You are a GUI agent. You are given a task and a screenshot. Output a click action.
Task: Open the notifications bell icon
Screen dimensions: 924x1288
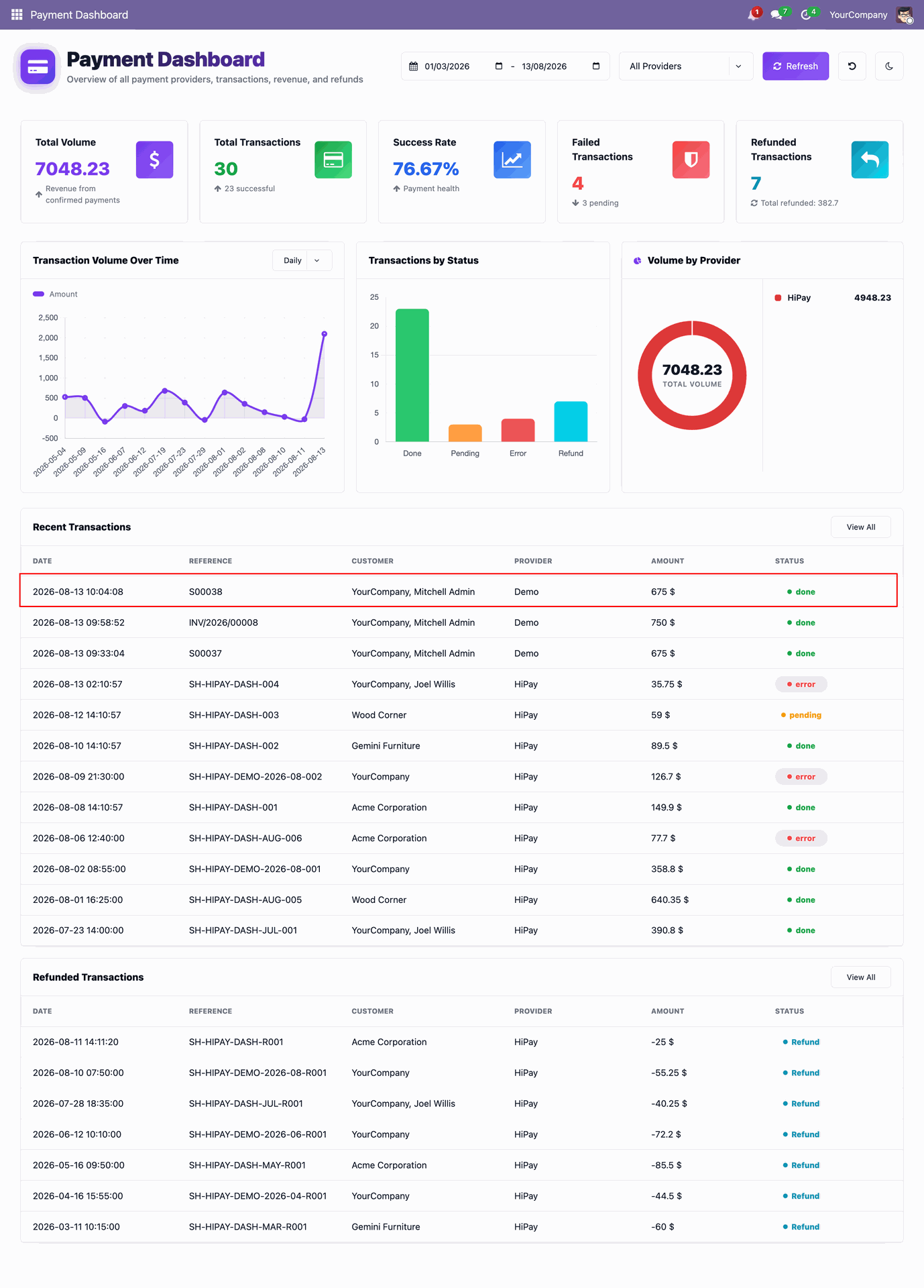tap(754, 14)
